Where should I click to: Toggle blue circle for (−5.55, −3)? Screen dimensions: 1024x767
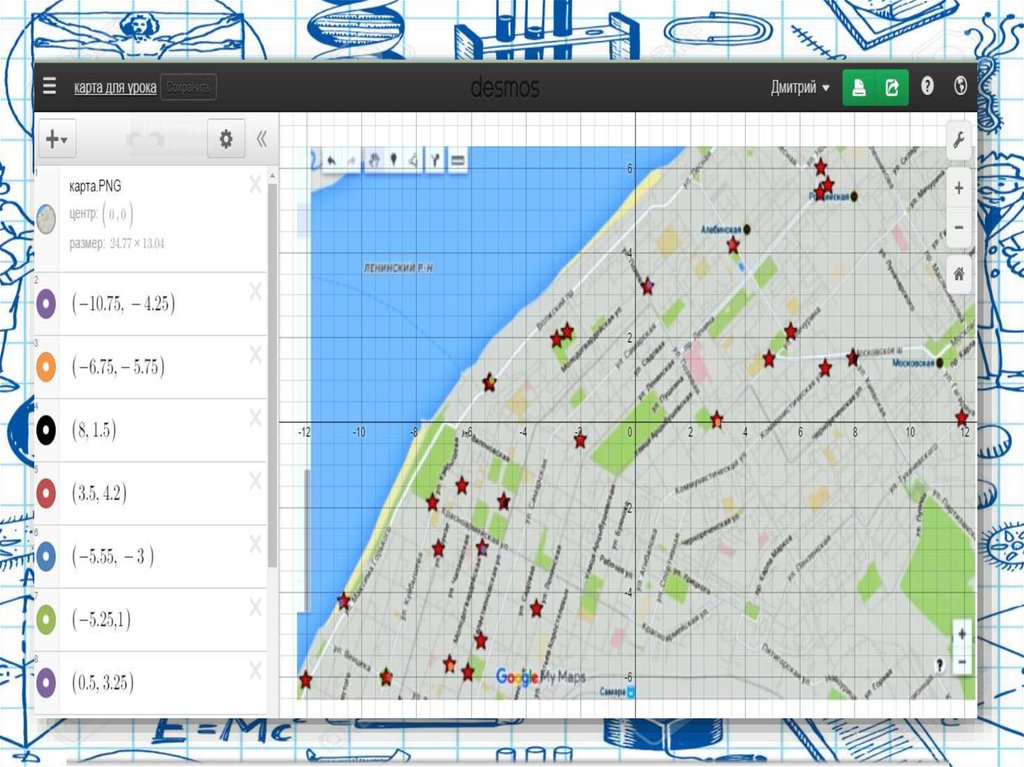pyautogui.click(x=46, y=557)
